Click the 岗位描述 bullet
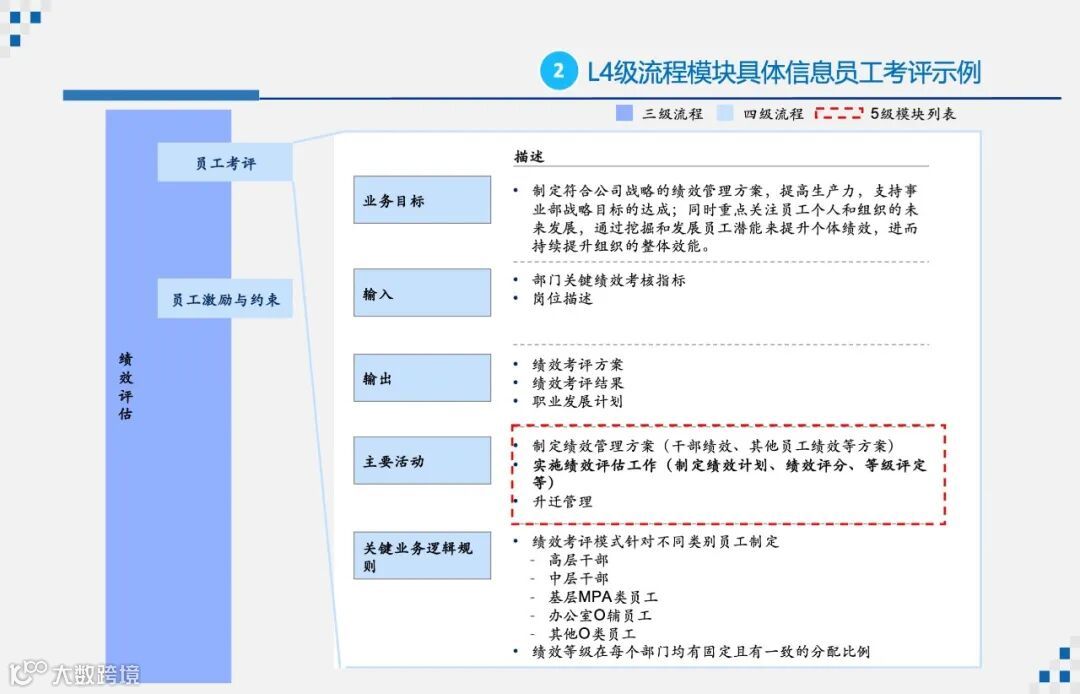 [x=562, y=298]
